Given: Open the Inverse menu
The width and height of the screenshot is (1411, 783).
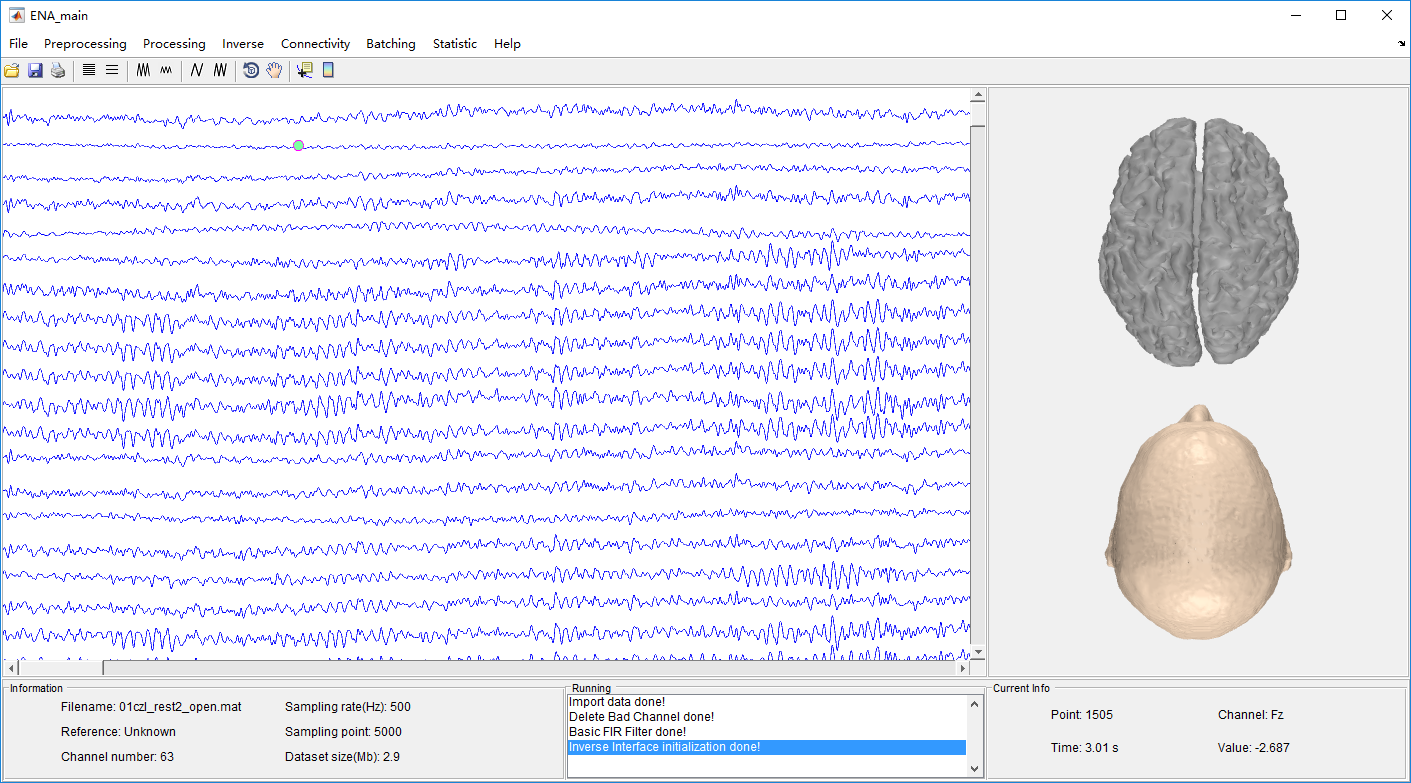Looking at the screenshot, I should [243, 44].
